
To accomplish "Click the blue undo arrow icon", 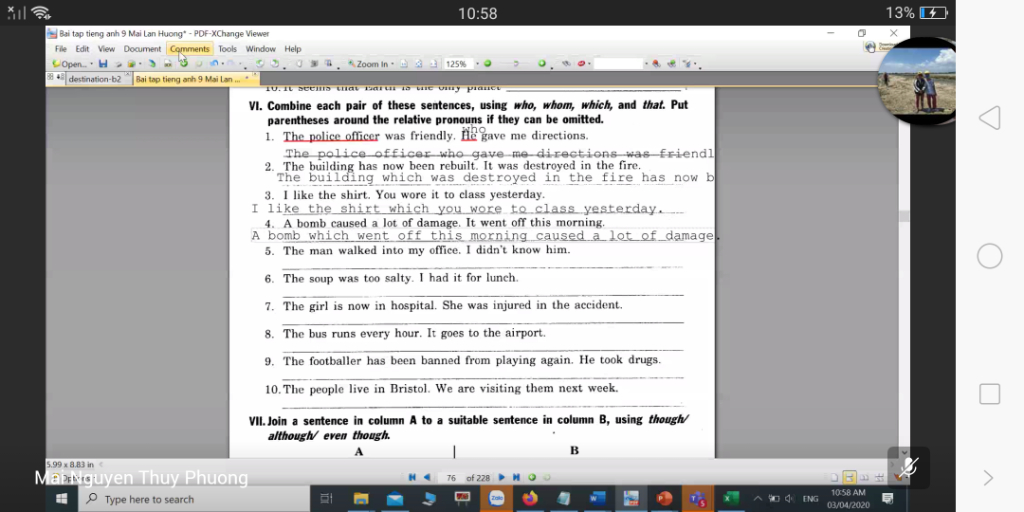I will pos(214,64).
